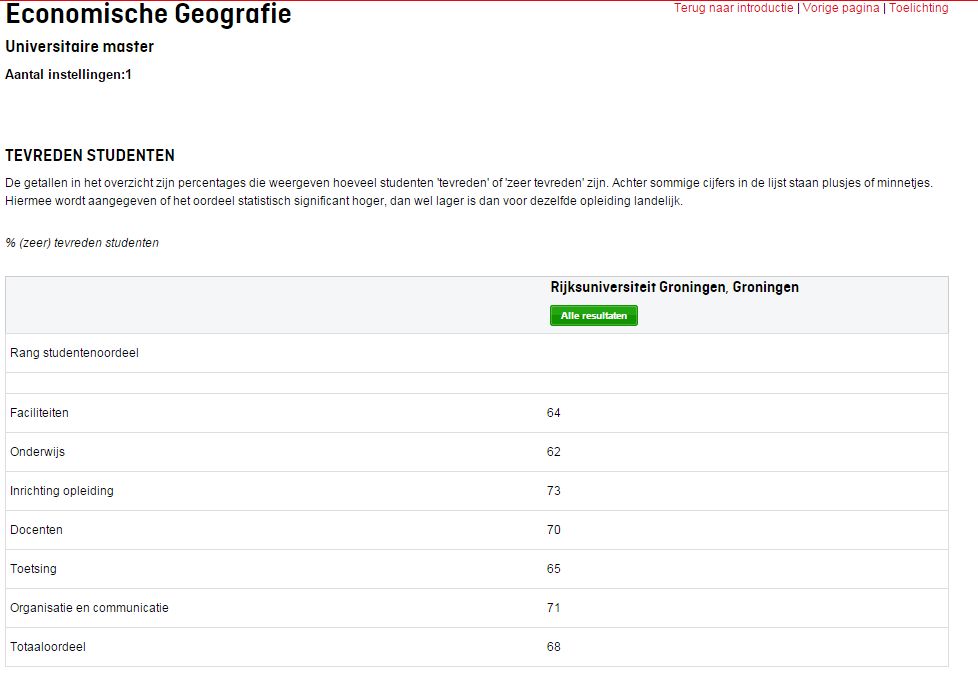Image resolution: width=978 pixels, height=697 pixels.
Task: Click the Tevreden Studenten section heading
Action: coord(90,155)
